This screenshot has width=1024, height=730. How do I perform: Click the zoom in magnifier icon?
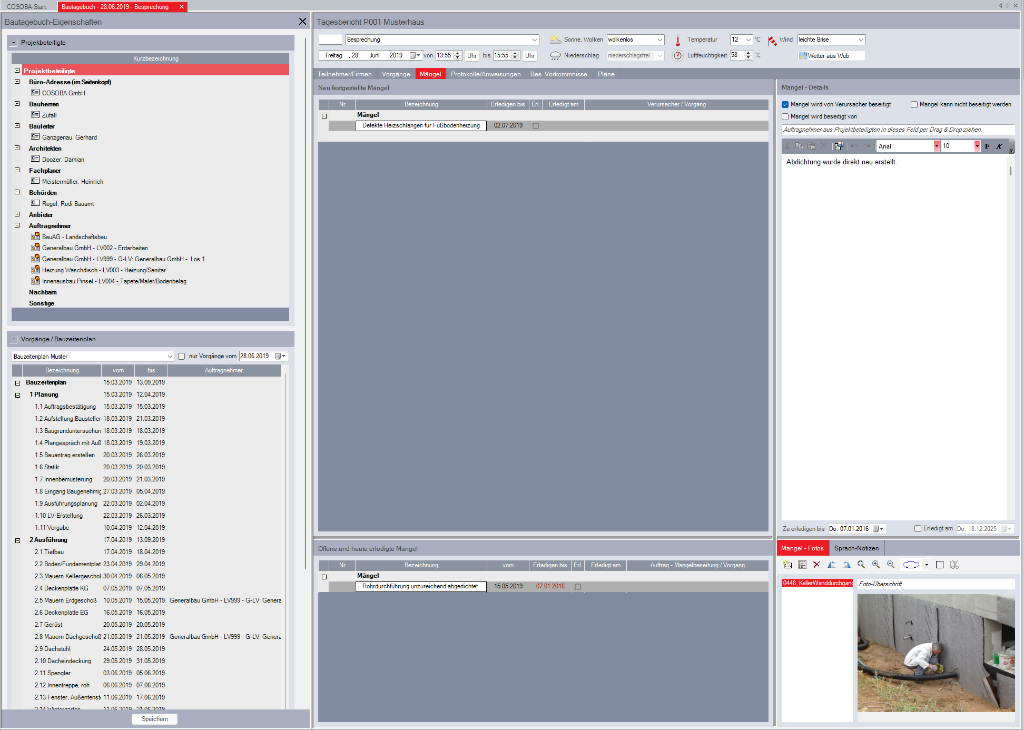click(x=876, y=565)
